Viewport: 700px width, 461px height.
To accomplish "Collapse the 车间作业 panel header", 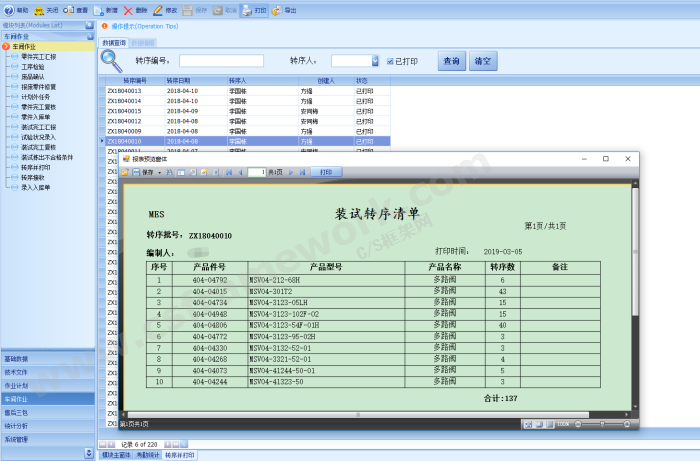I will 87,36.
